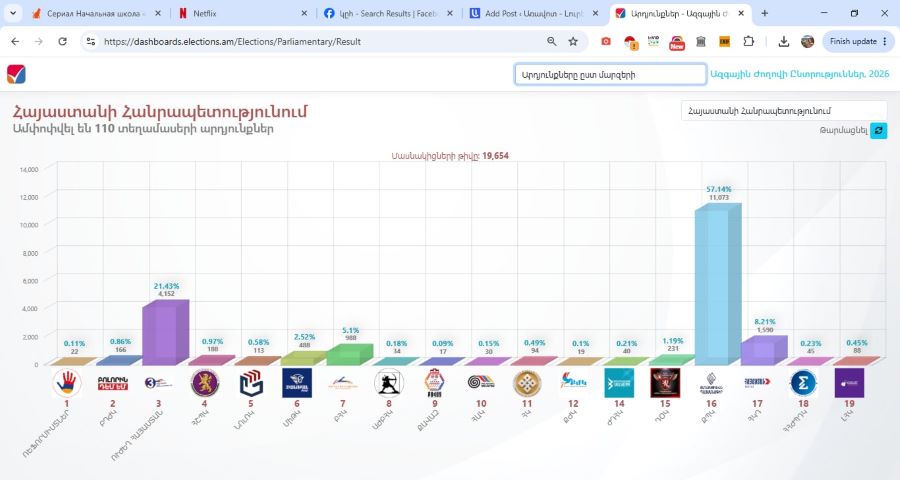Click the tall light blue 57.14% bar
Image resolution: width=900 pixels, height=480 pixels.
[717, 284]
